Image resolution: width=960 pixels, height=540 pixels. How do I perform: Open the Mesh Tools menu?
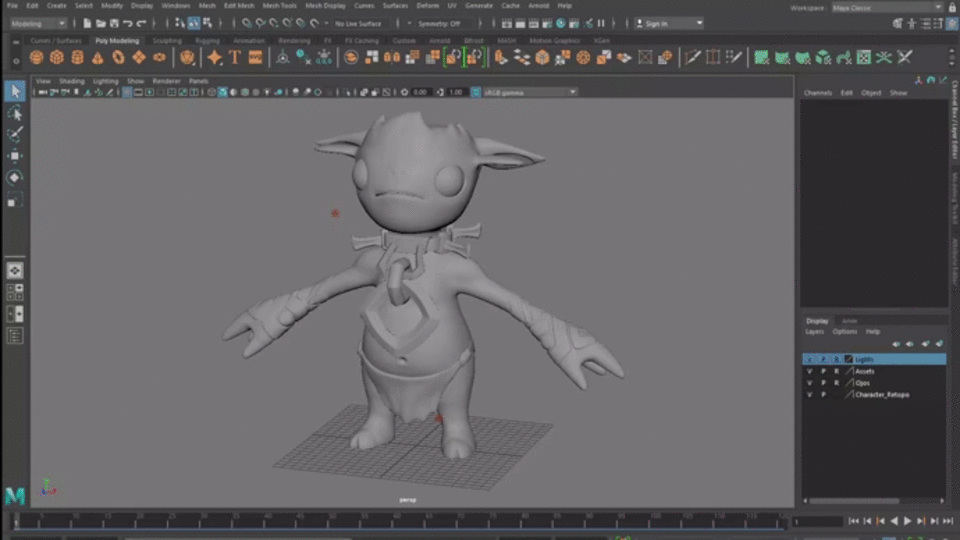coord(279,6)
